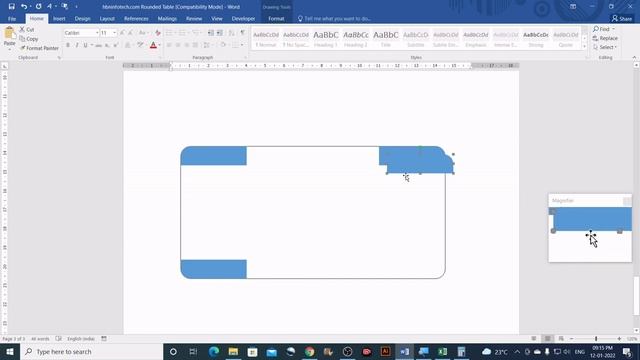
Task: Click Cut in the Clipboard group
Action: click(x=27, y=29)
